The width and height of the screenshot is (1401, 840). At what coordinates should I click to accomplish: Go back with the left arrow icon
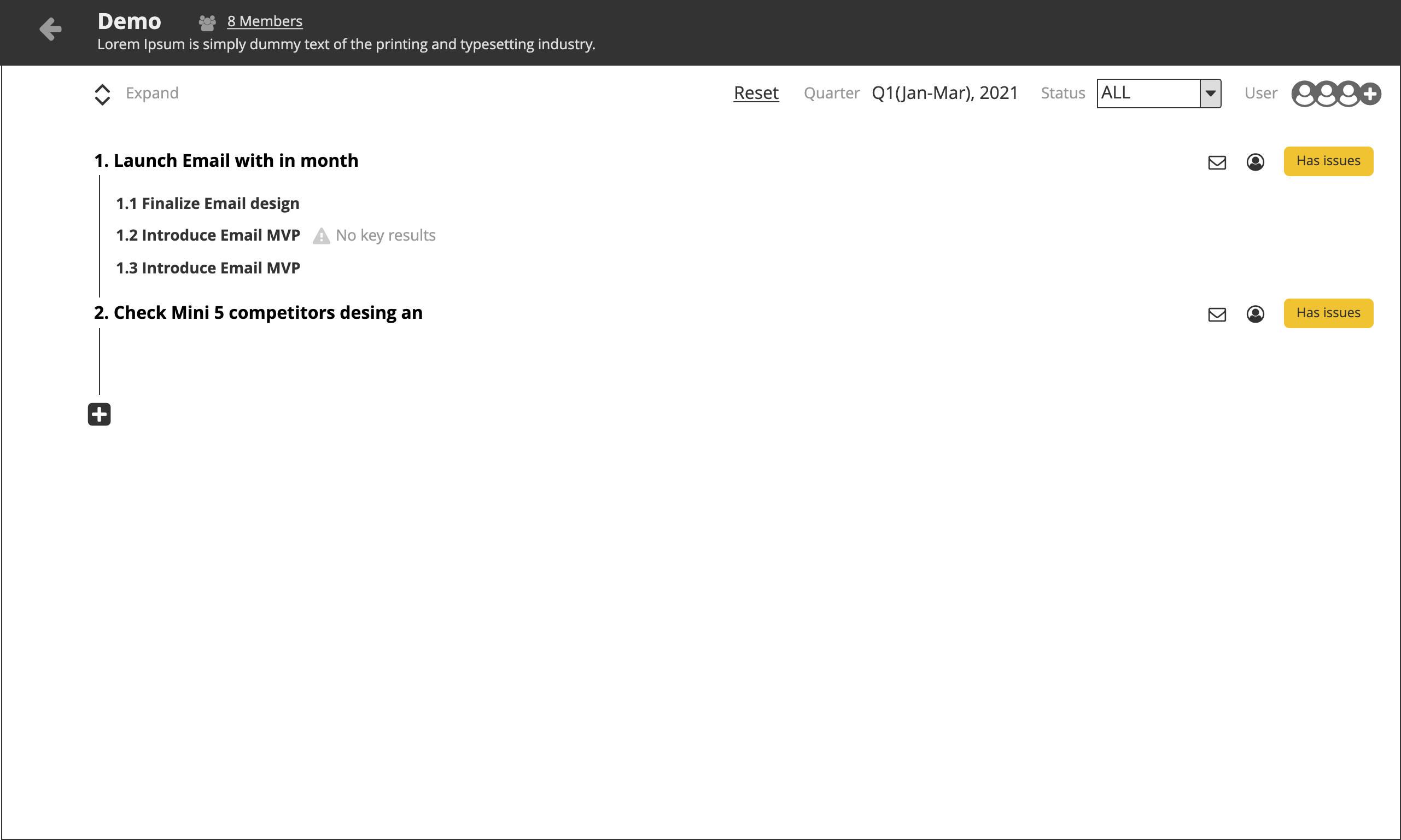coord(50,29)
